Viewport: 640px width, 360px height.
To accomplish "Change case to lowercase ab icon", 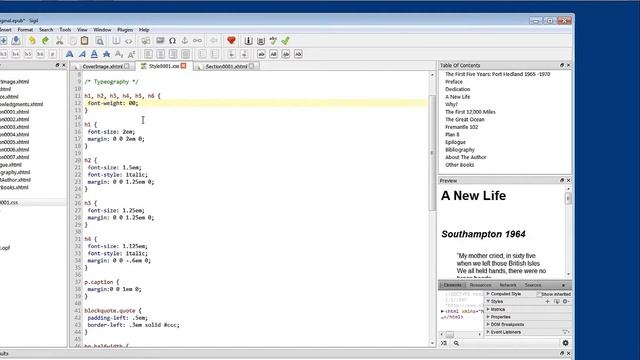I will [261, 54].
